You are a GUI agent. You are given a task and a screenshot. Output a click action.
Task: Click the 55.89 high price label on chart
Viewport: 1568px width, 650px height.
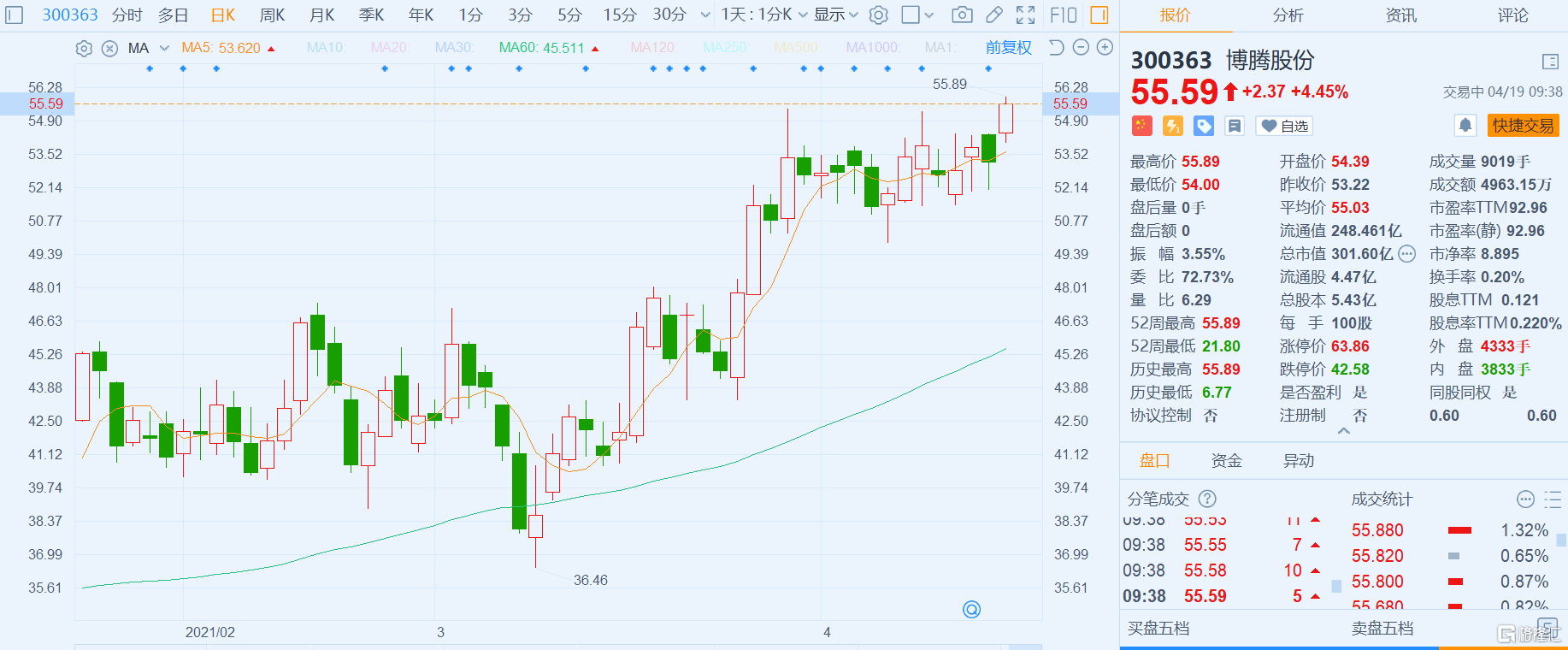(950, 84)
